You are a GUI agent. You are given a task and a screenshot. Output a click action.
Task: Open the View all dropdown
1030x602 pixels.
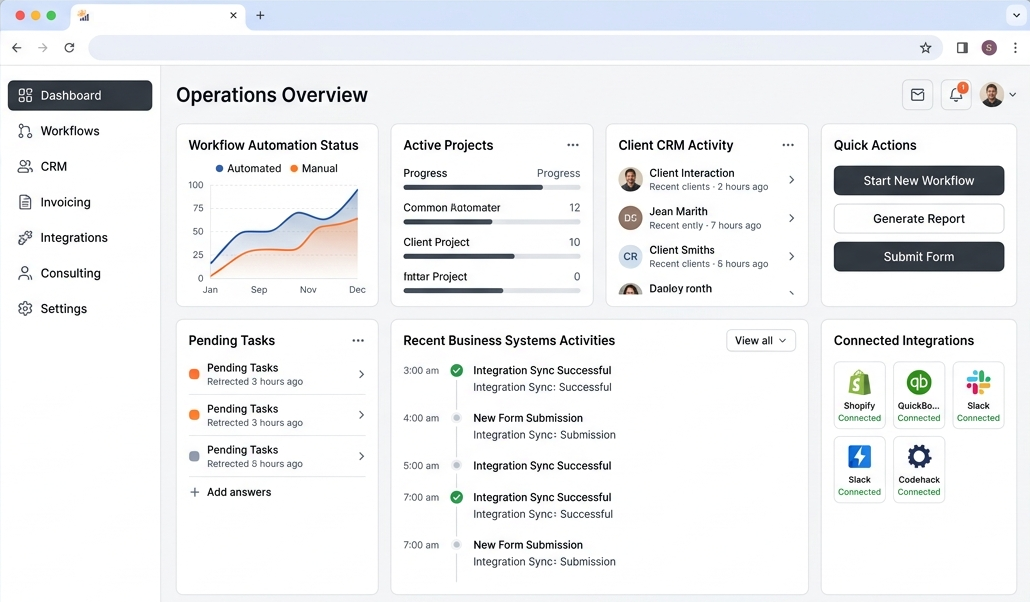760,340
